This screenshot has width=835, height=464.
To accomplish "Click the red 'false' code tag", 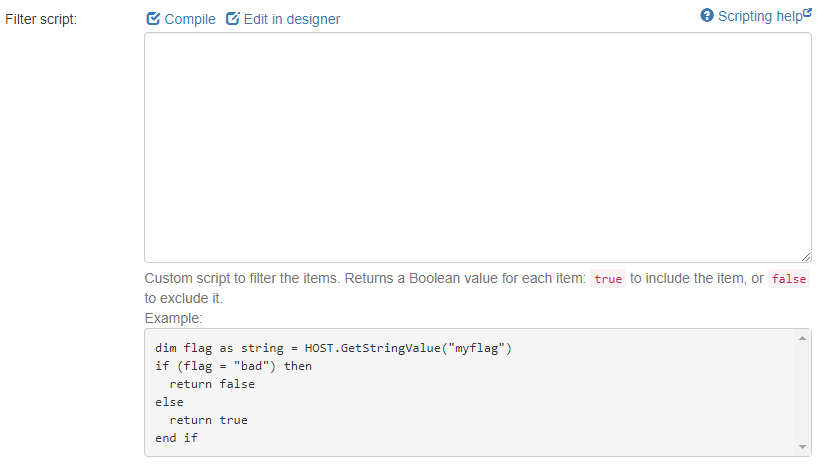I will tap(787, 280).
